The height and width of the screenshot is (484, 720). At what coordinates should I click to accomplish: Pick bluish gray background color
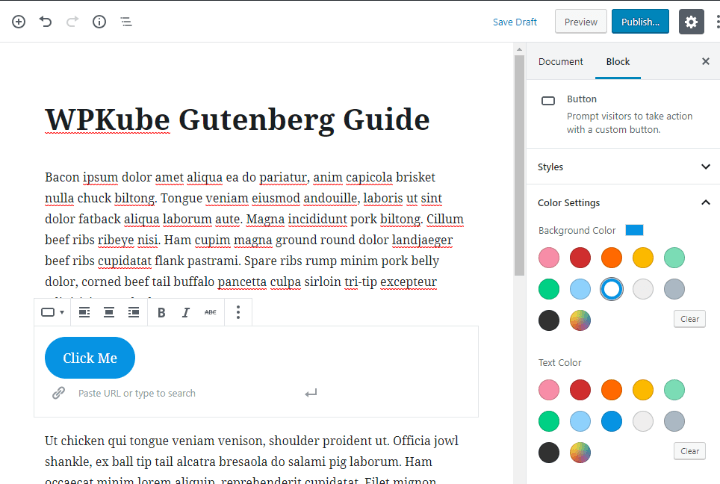(674, 289)
